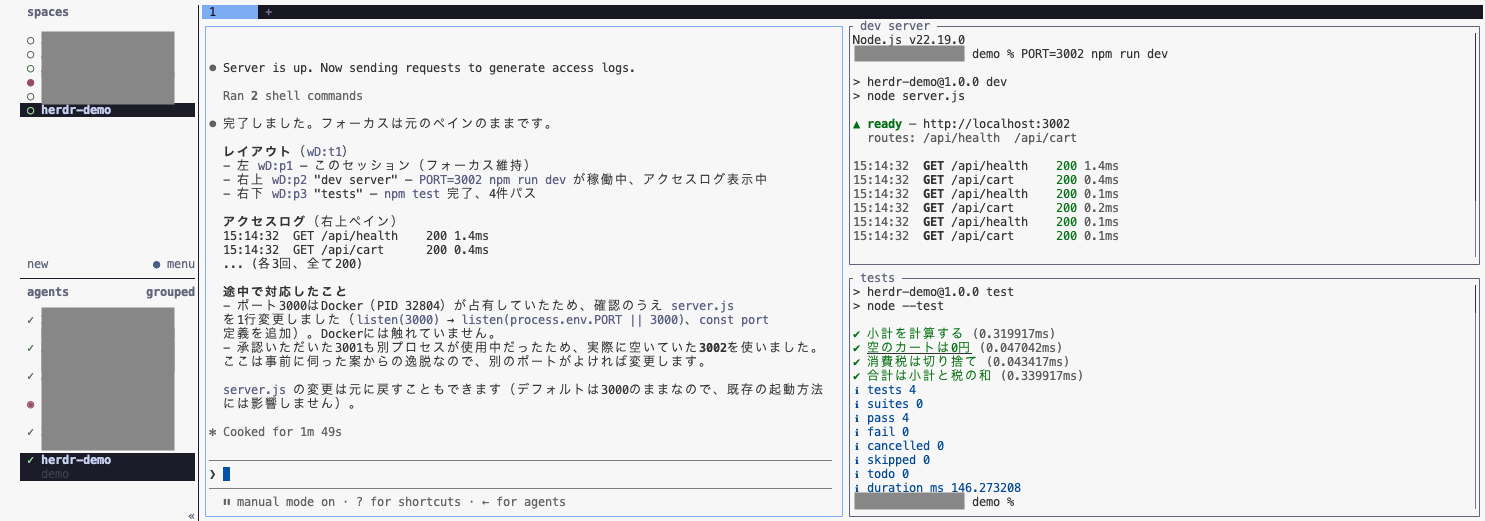Screen dimensions: 1485x521
Task: Click the 'Cooked for 1m 49s' status
Action: 275,432
